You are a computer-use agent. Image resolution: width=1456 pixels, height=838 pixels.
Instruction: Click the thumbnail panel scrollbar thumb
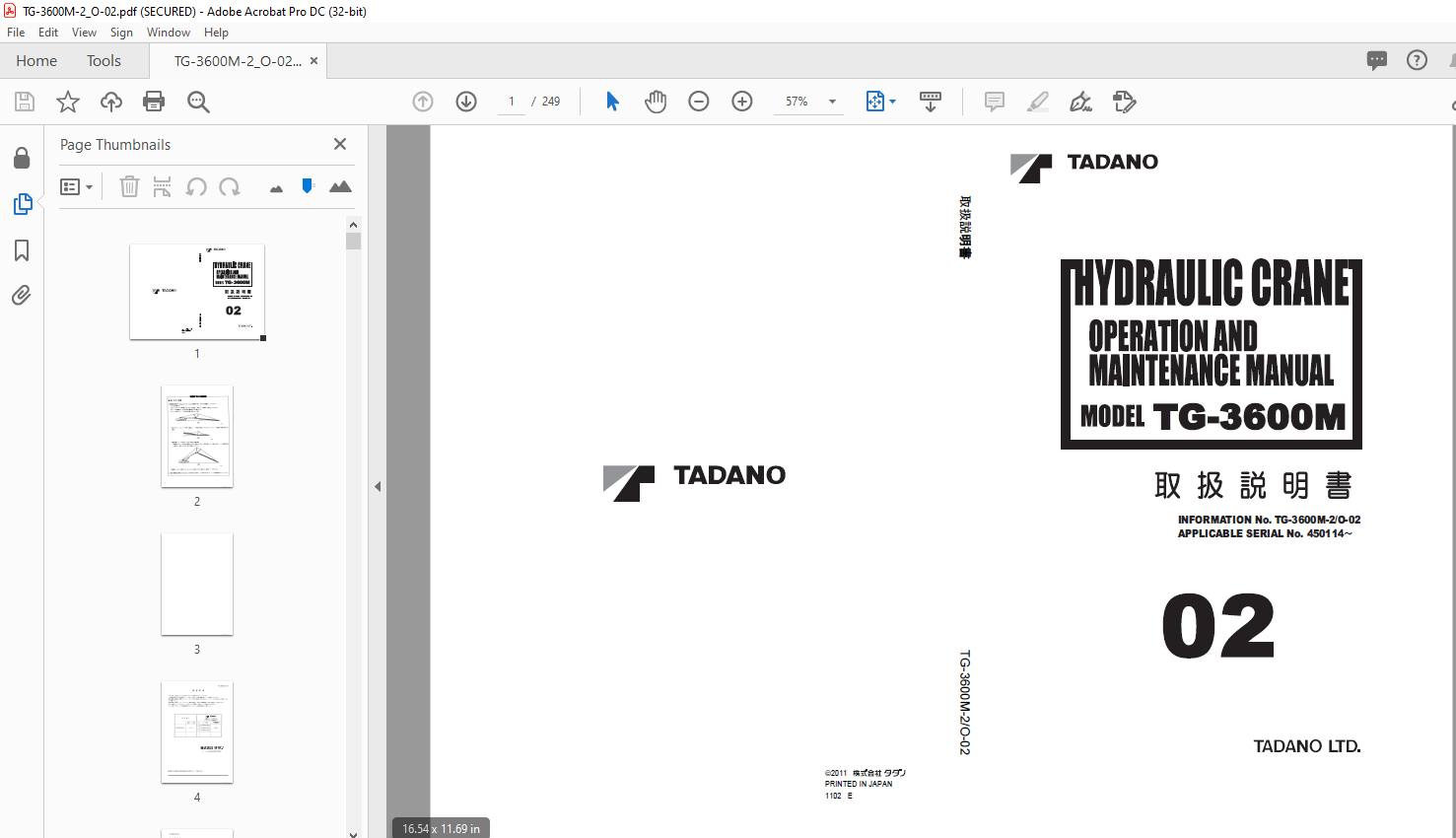[353, 242]
